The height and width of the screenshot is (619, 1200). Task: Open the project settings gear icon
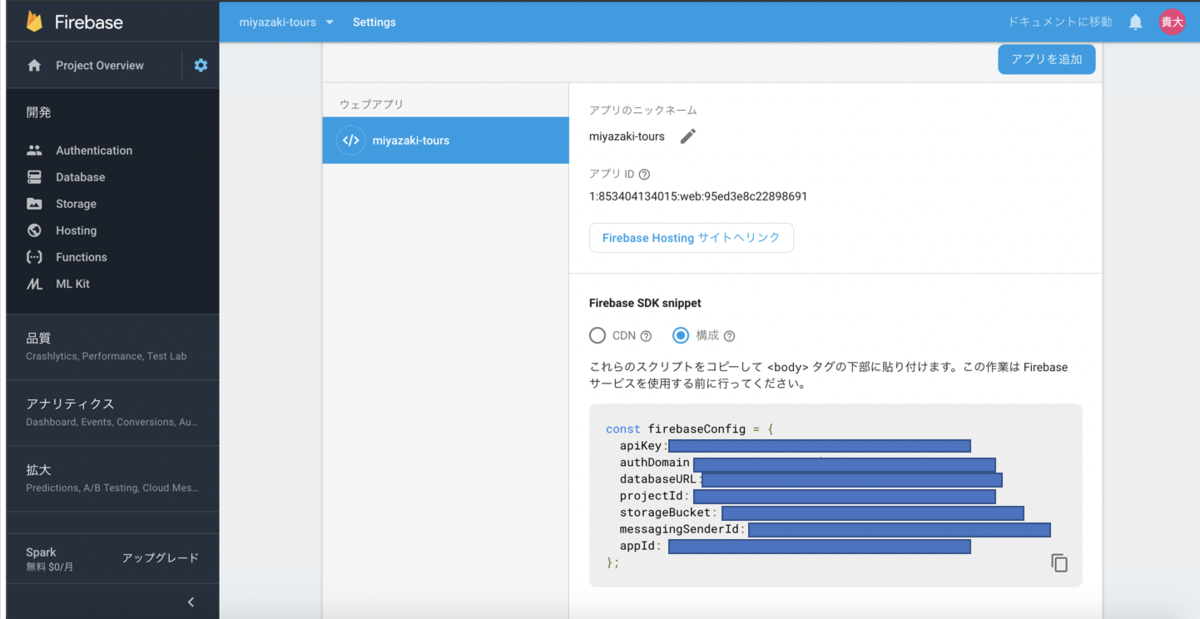(x=199, y=65)
